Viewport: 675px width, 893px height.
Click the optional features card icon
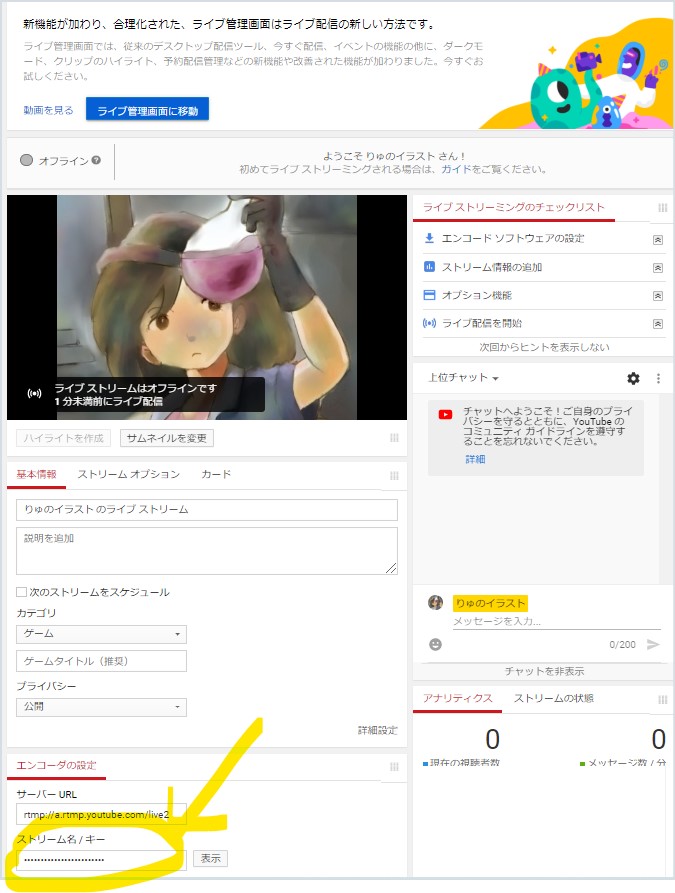pyautogui.click(x=429, y=295)
